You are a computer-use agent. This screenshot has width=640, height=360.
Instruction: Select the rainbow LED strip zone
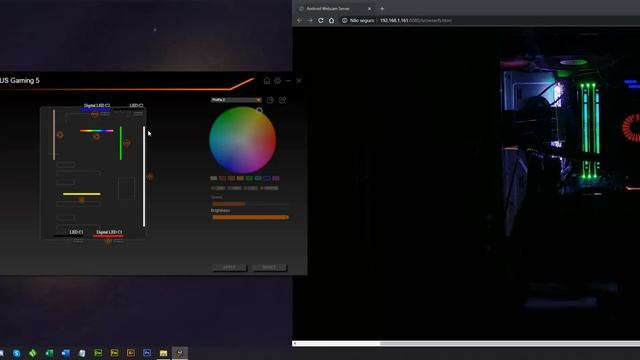pos(97,131)
